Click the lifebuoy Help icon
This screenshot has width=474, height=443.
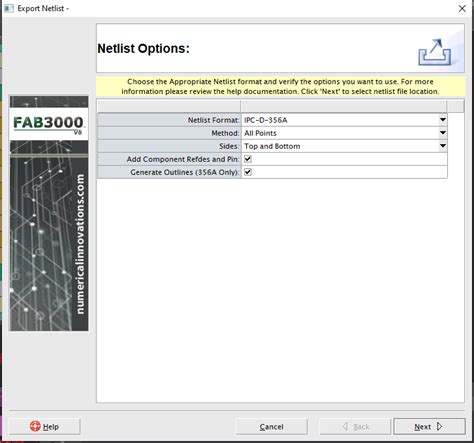click(35, 426)
